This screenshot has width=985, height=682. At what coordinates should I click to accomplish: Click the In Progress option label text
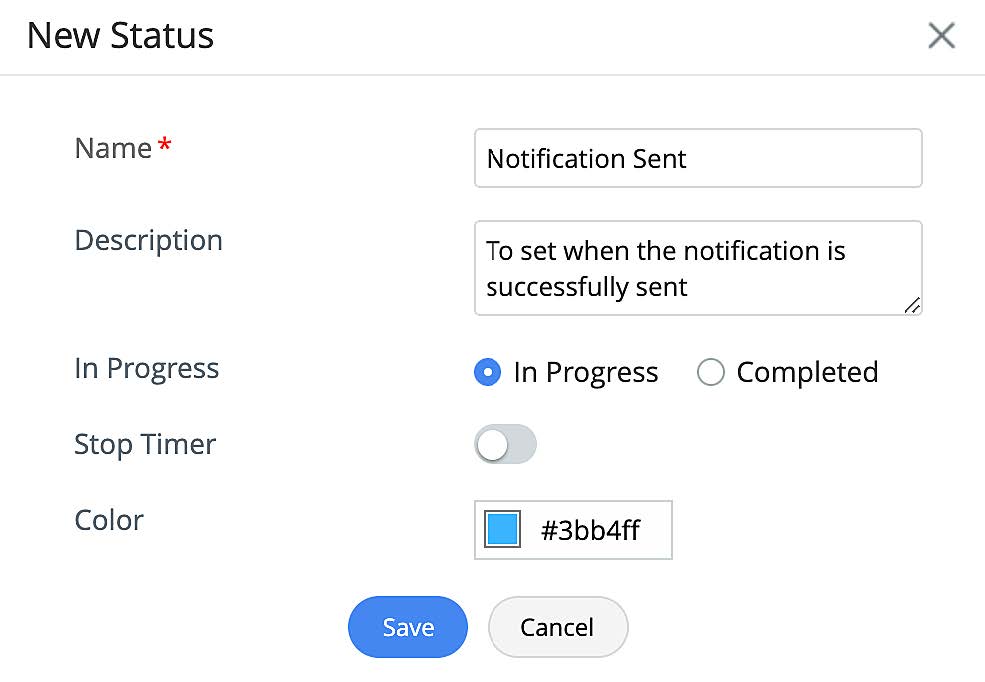(x=585, y=373)
